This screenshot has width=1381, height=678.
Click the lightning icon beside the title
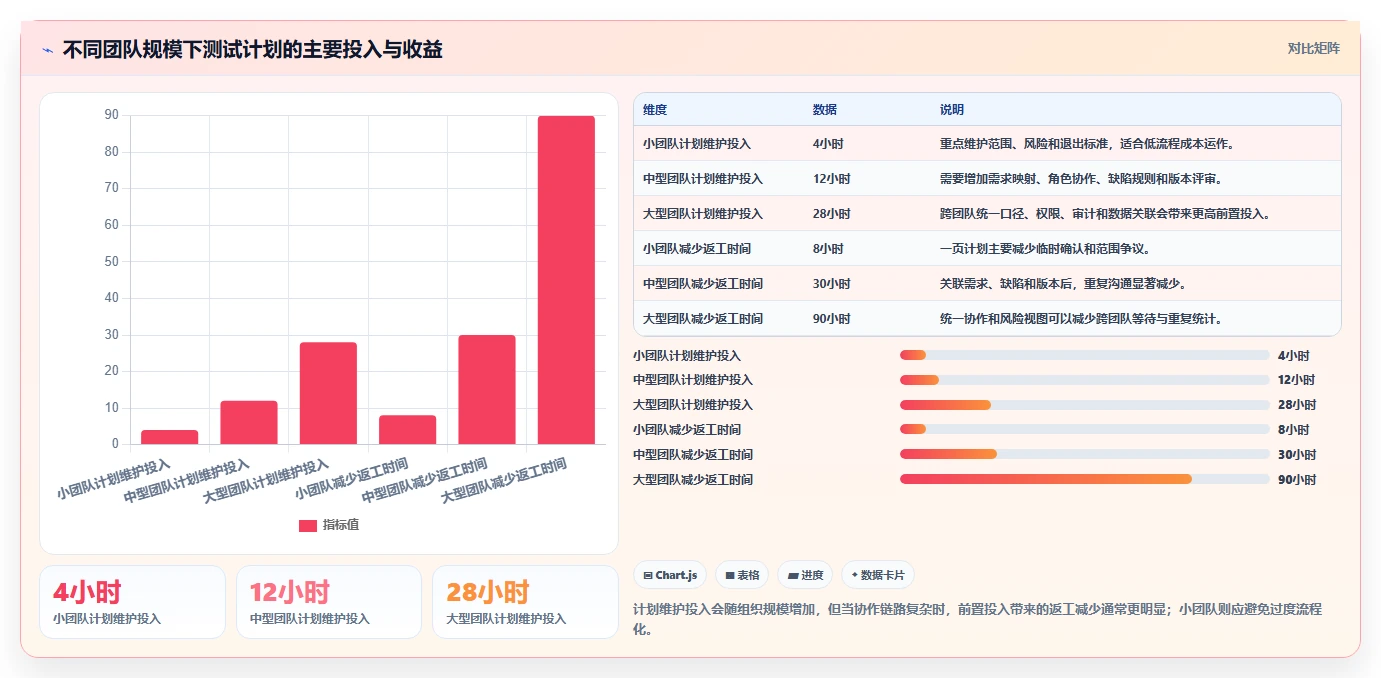[x=48, y=50]
